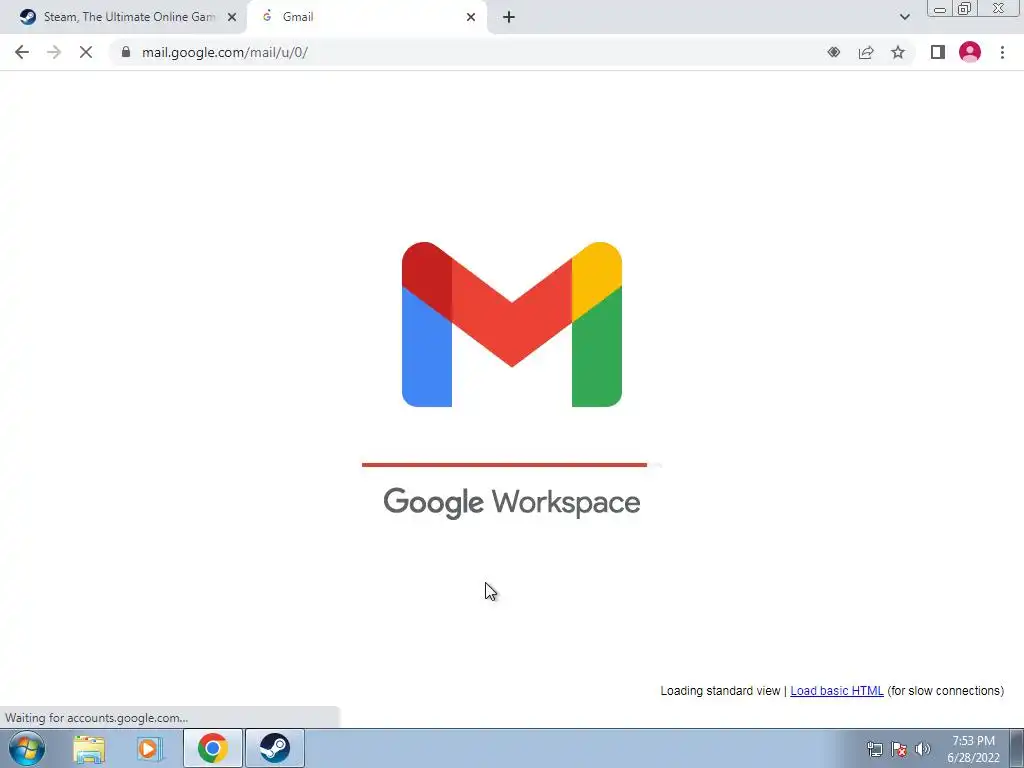Open Action Center flag icon
The height and width of the screenshot is (768, 1024).
pyautogui.click(x=899, y=749)
